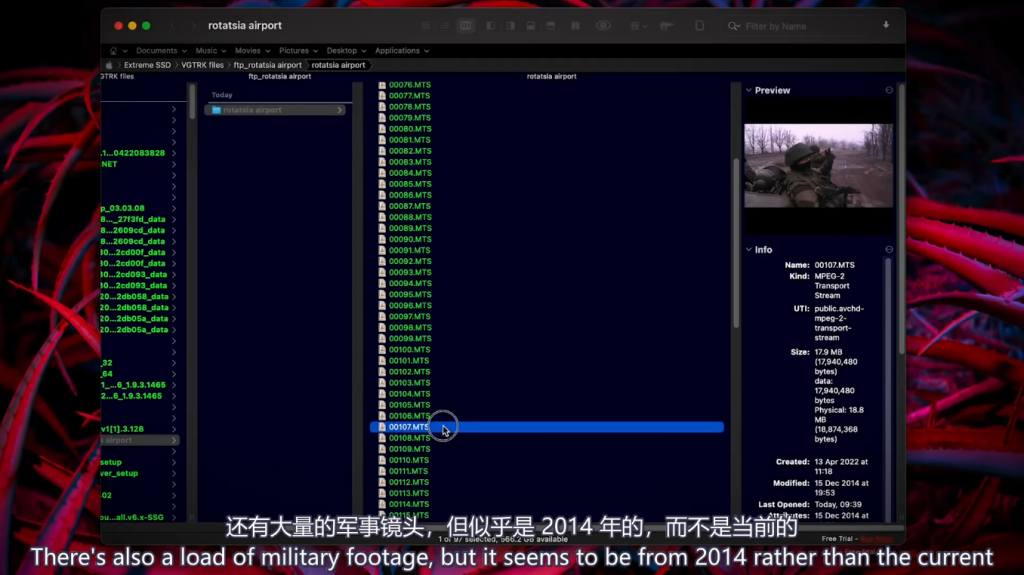
Task: Click rotatsia airport path segment
Action: pyautogui.click(x=338, y=65)
